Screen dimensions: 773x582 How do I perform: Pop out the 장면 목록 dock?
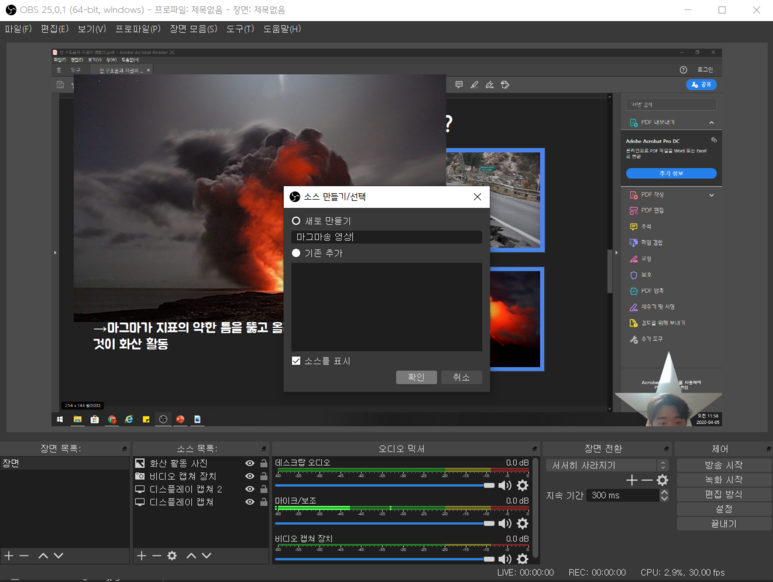[124, 449]
